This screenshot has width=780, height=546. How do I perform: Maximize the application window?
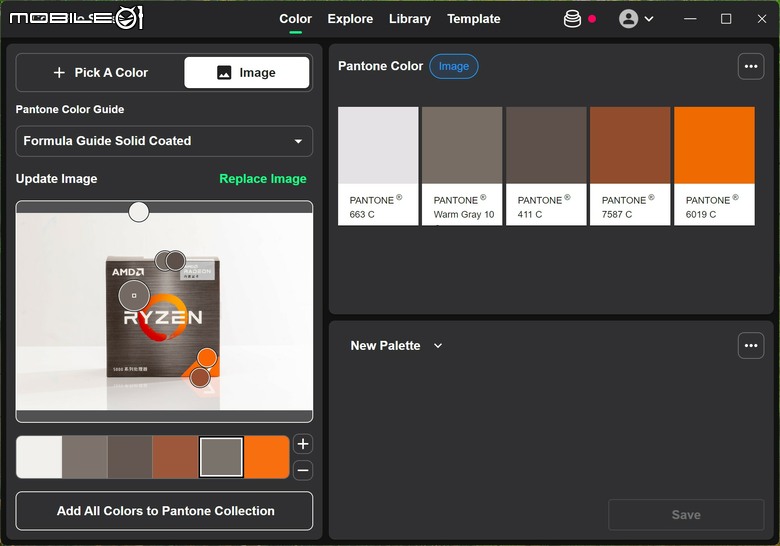pos(726,19)
